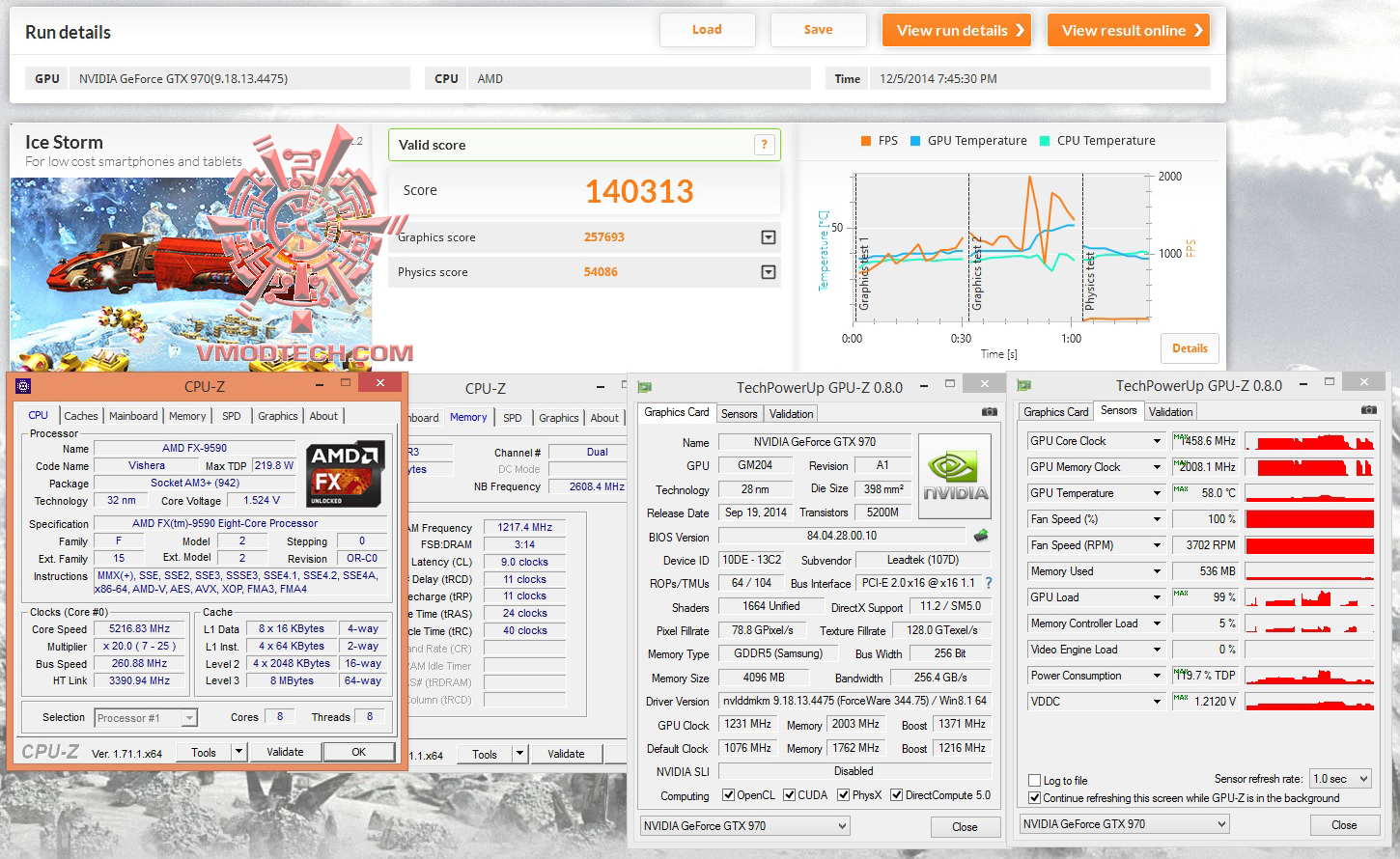Open View result online
Image resolution: width=1400 pixels, height=859 pixels.
[1129, 30]
